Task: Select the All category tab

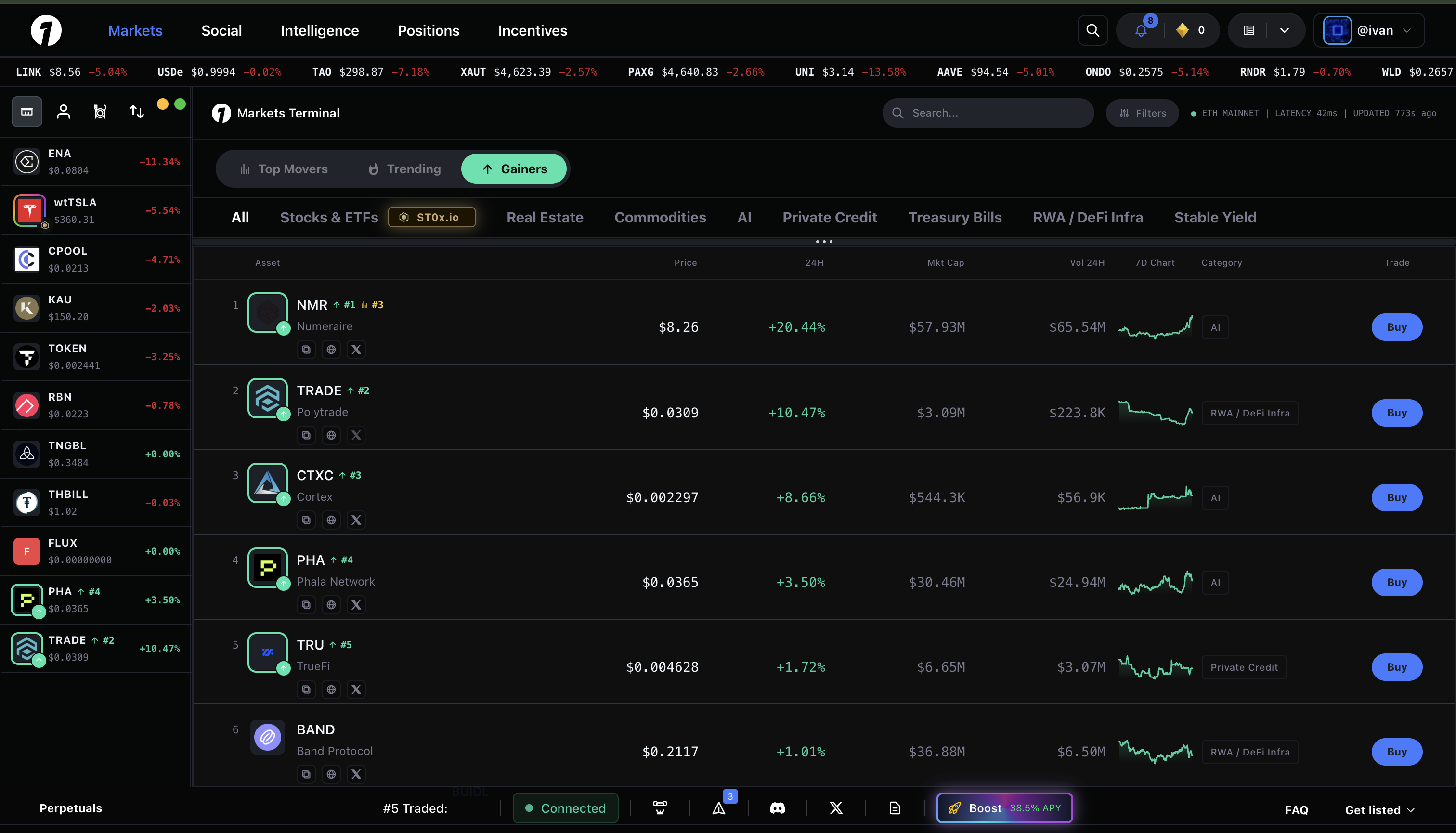Action: pyautogui.click(x=240, y=218)
